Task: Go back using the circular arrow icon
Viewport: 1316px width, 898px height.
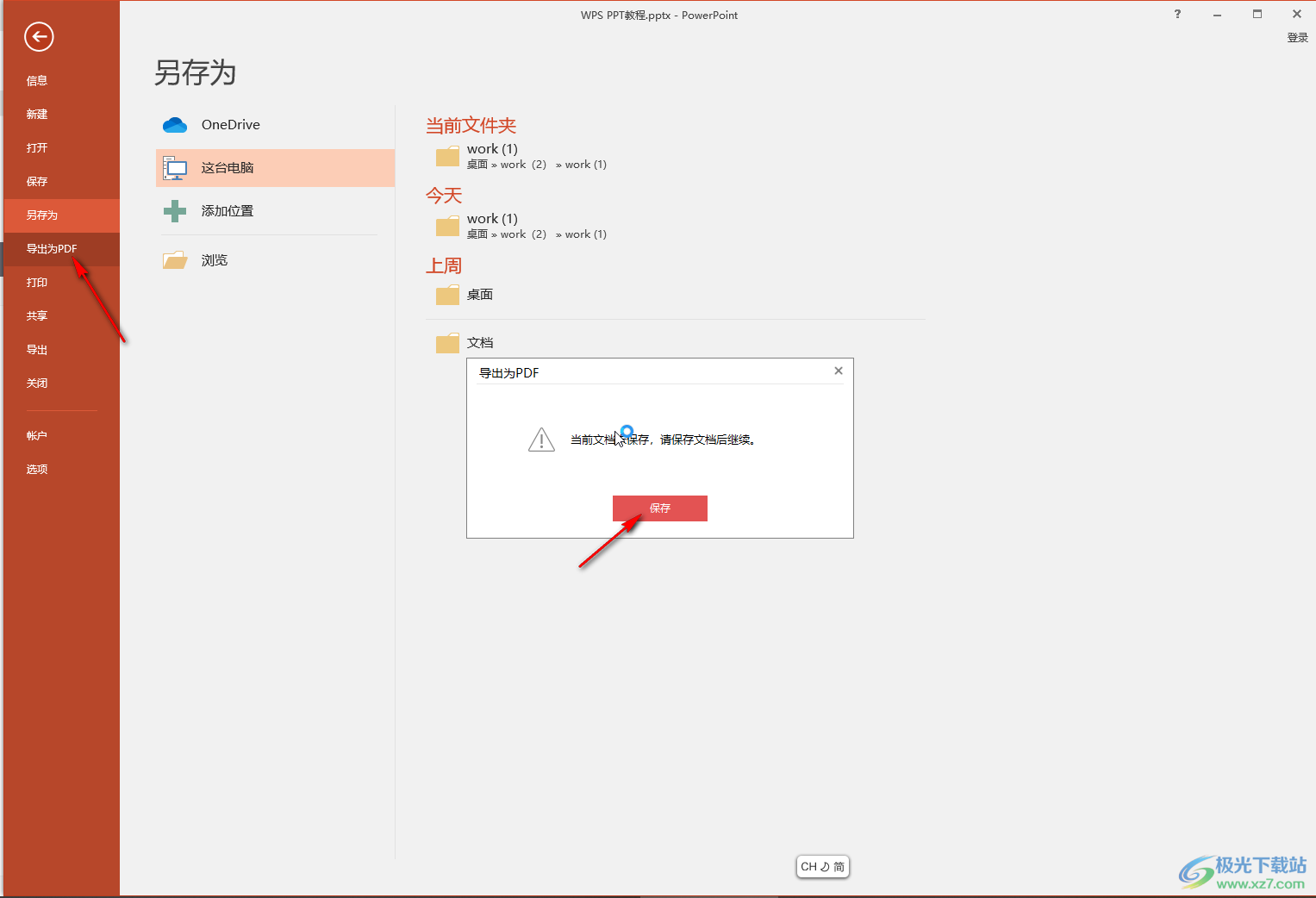Action: point(39,36)
